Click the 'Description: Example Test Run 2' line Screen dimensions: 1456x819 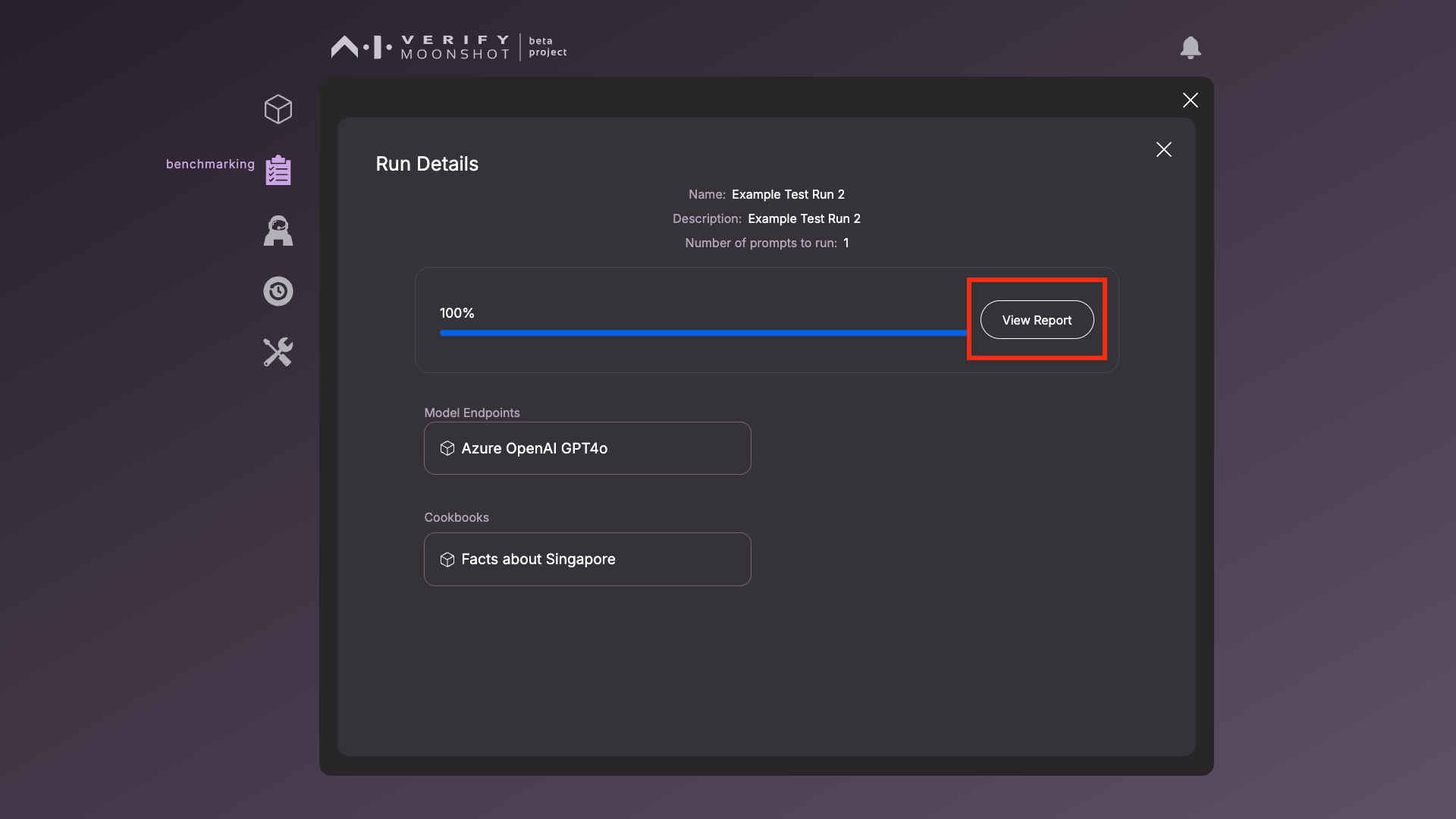pyautogui.click(x=767, y=218)
